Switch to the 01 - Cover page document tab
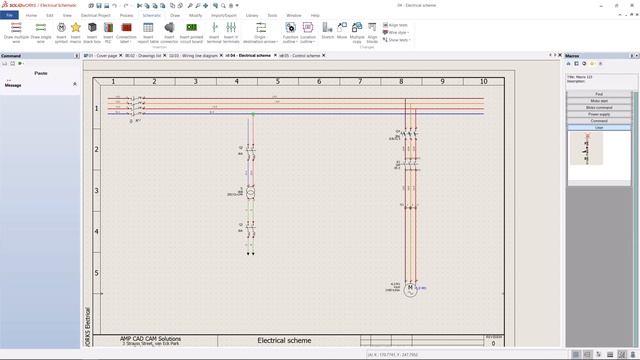The height and width of the screenshot is (360, 640). coord(101,56)
